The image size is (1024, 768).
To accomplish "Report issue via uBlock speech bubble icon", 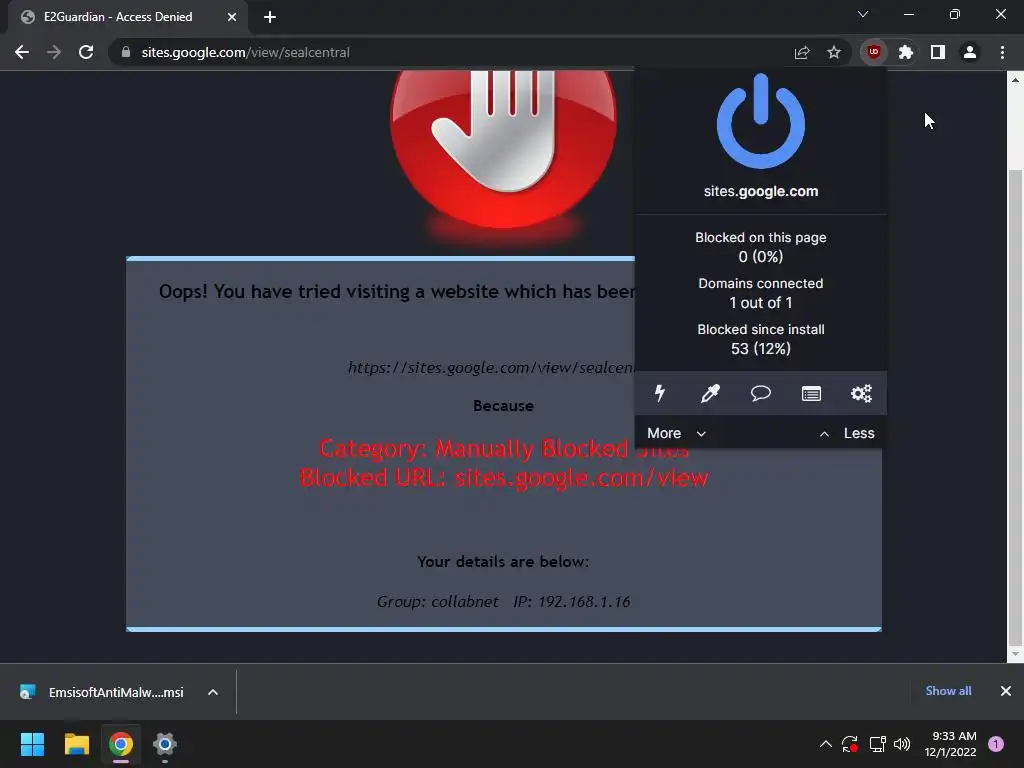I will pyautogui.click(x=760, y=393).
